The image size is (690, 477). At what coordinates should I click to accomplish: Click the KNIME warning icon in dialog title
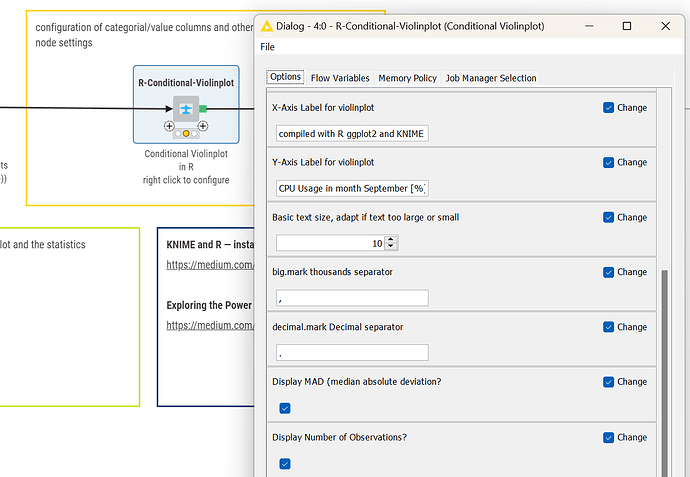(x=267, y=26)
